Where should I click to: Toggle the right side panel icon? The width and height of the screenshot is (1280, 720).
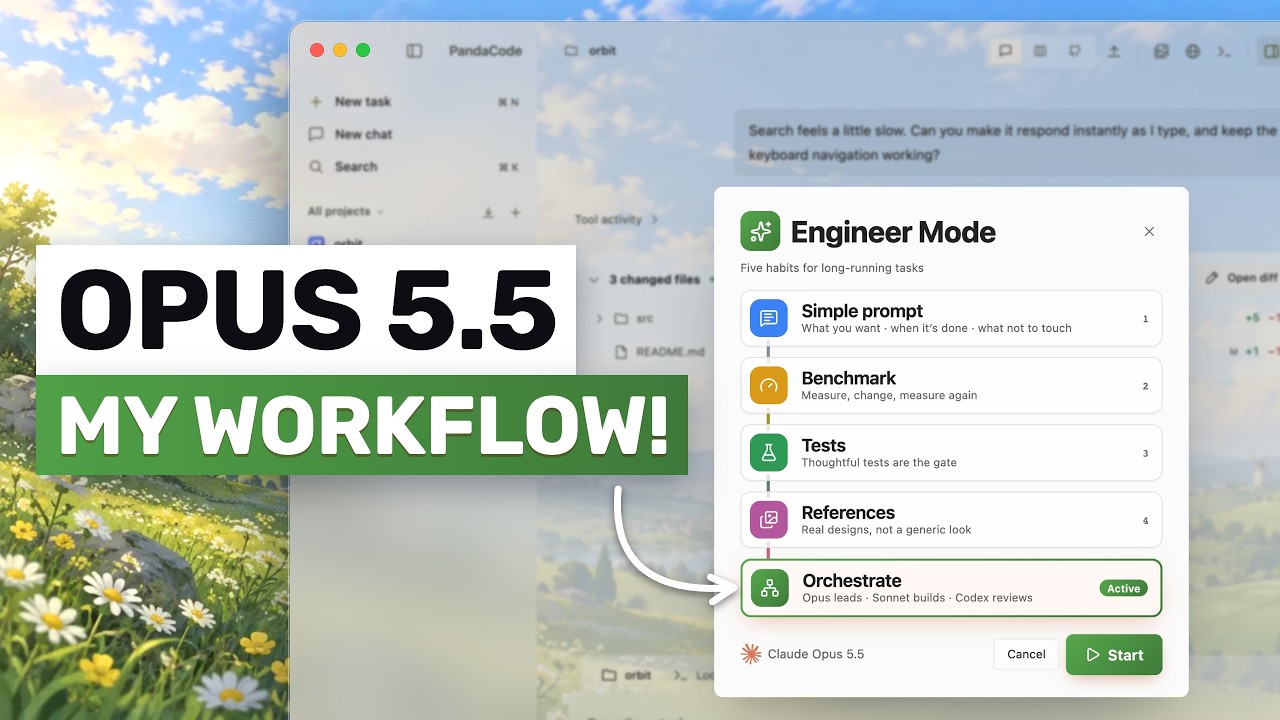click(1270, 51)
